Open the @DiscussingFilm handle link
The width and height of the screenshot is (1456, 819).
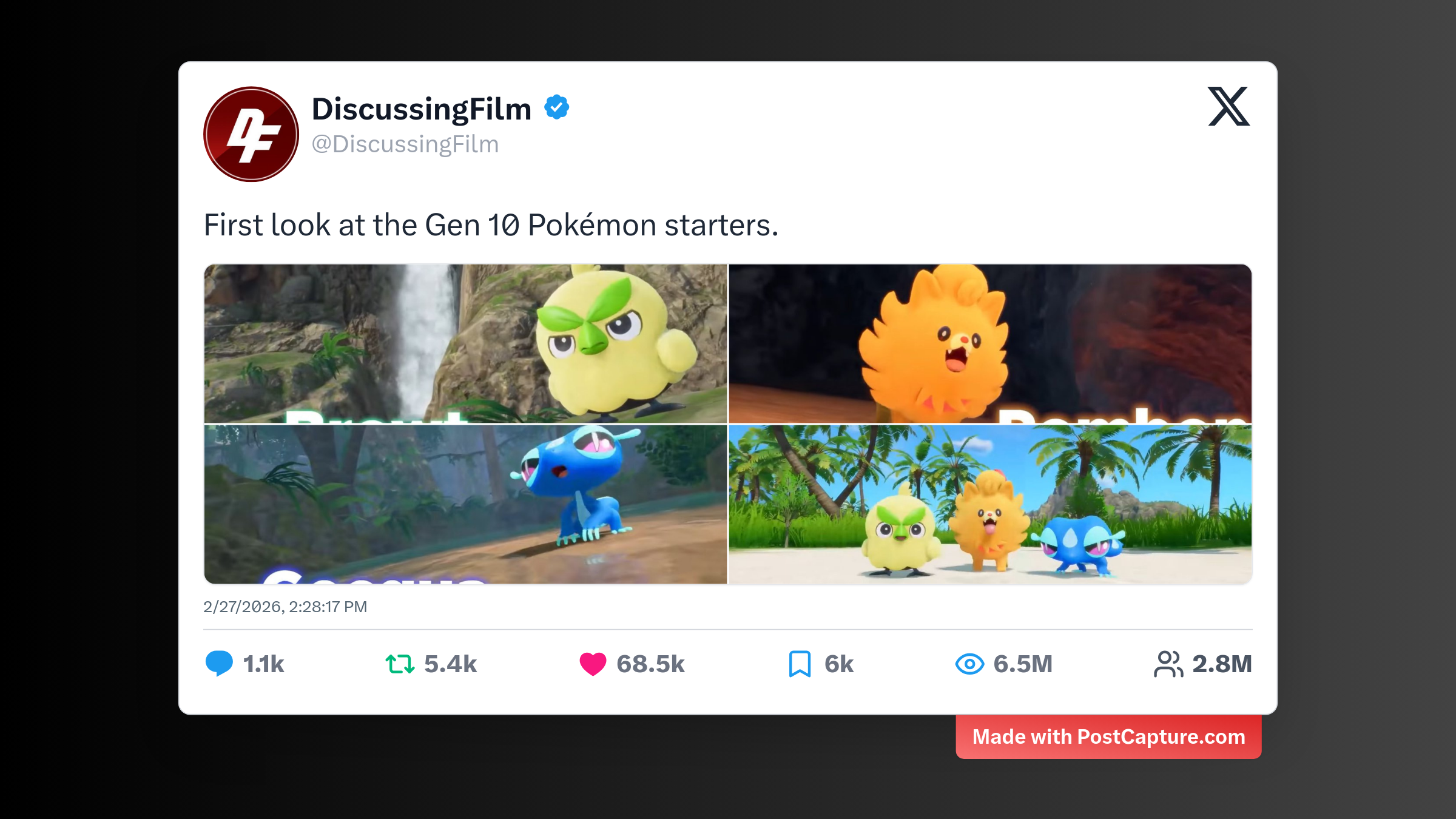[x=405, y=144]
